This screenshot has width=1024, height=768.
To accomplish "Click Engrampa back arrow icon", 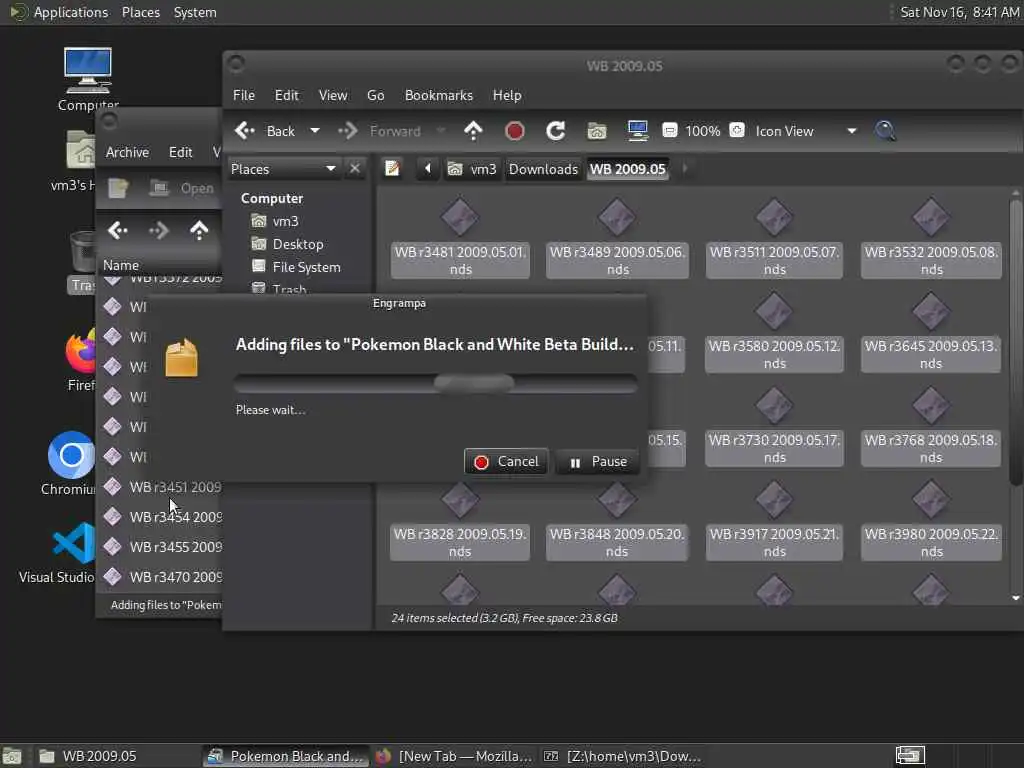I will coord(118,230).
